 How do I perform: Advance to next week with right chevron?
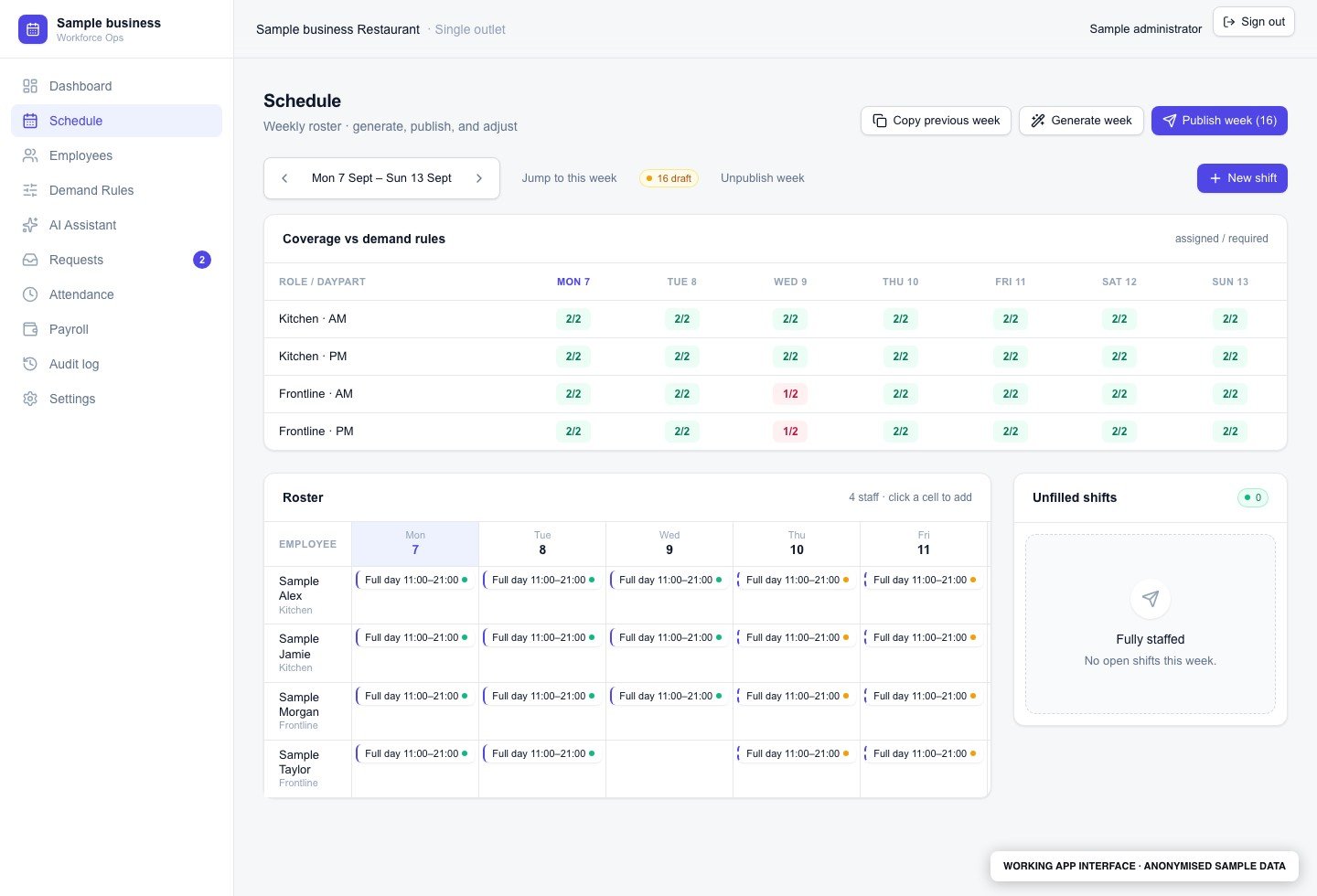click(478, 178)
